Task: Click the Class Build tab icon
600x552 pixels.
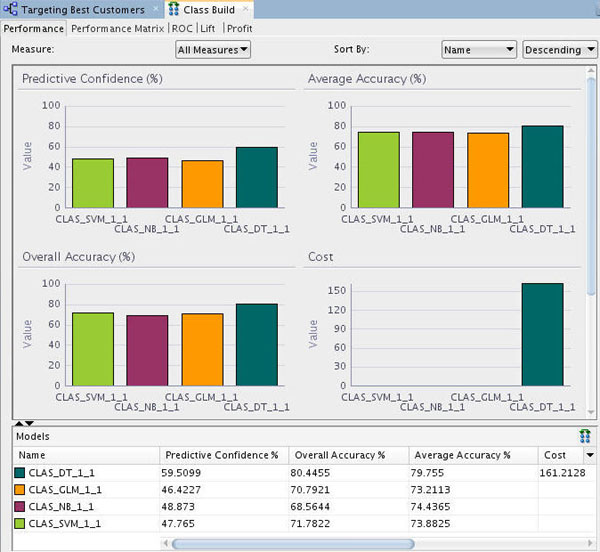Action: pyautogui.click(x=172, y=9)
